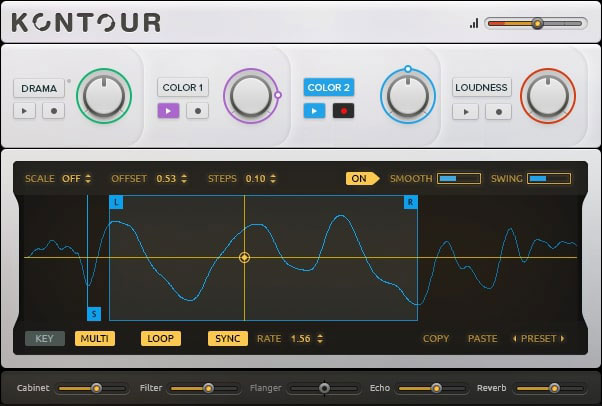The height and width of the screenshot is (406, 602).
Task: Change the RATE 1.56 value stepper
Action: pos(306,339)
